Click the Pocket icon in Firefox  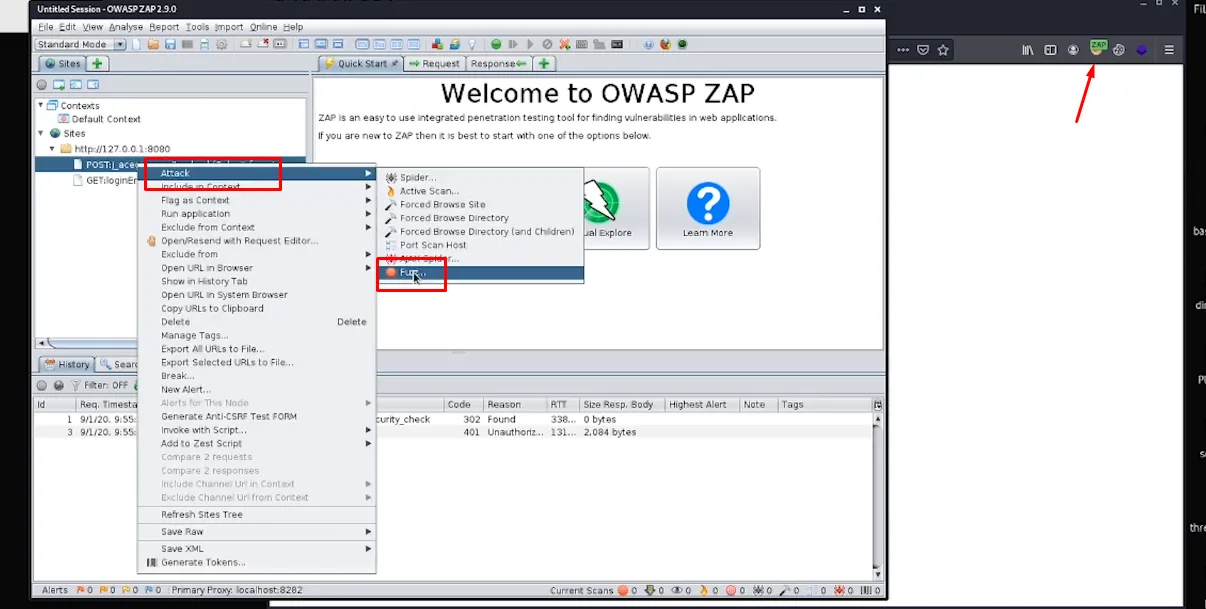923,49
